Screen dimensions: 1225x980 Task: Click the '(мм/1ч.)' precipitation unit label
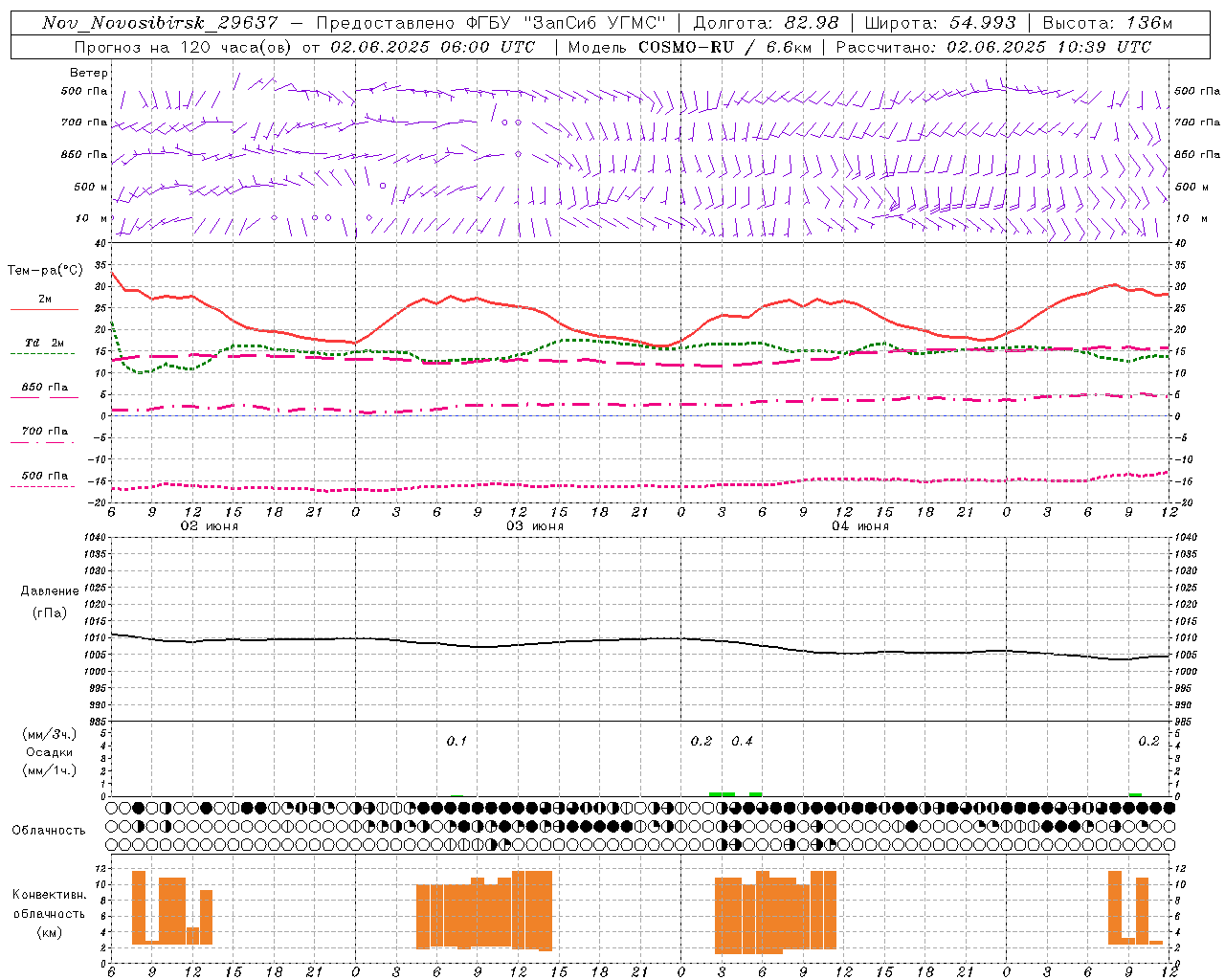click(x=50, y=770)
